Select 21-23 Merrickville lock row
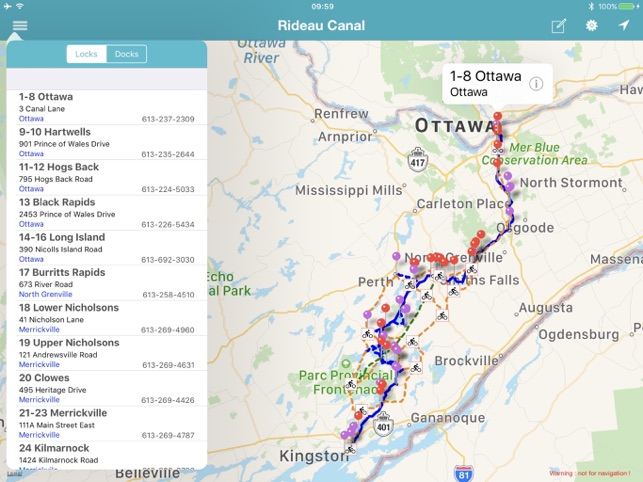 tap(107, 424)
